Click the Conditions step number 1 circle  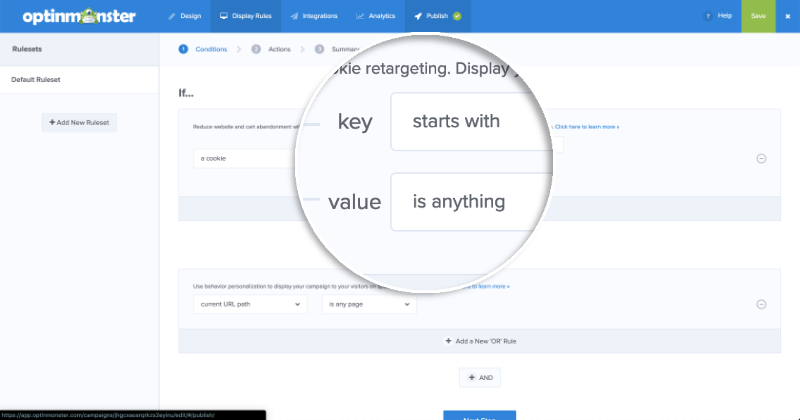pyautogui.click(x=183, y=50)
